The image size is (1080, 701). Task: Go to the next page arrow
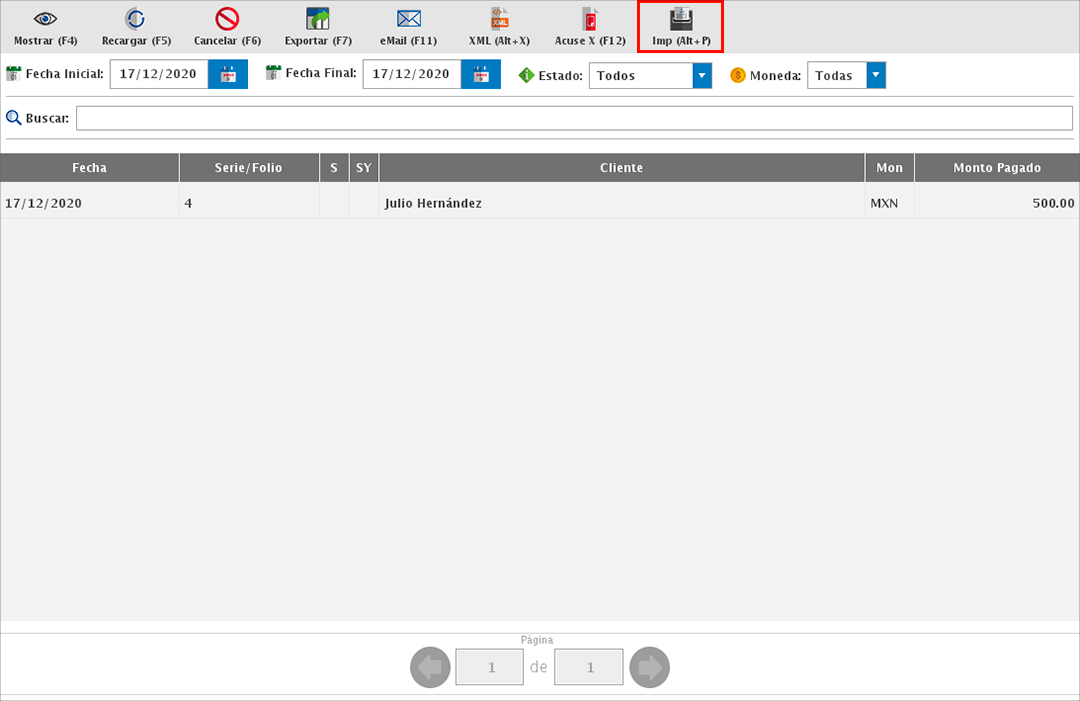649,667
